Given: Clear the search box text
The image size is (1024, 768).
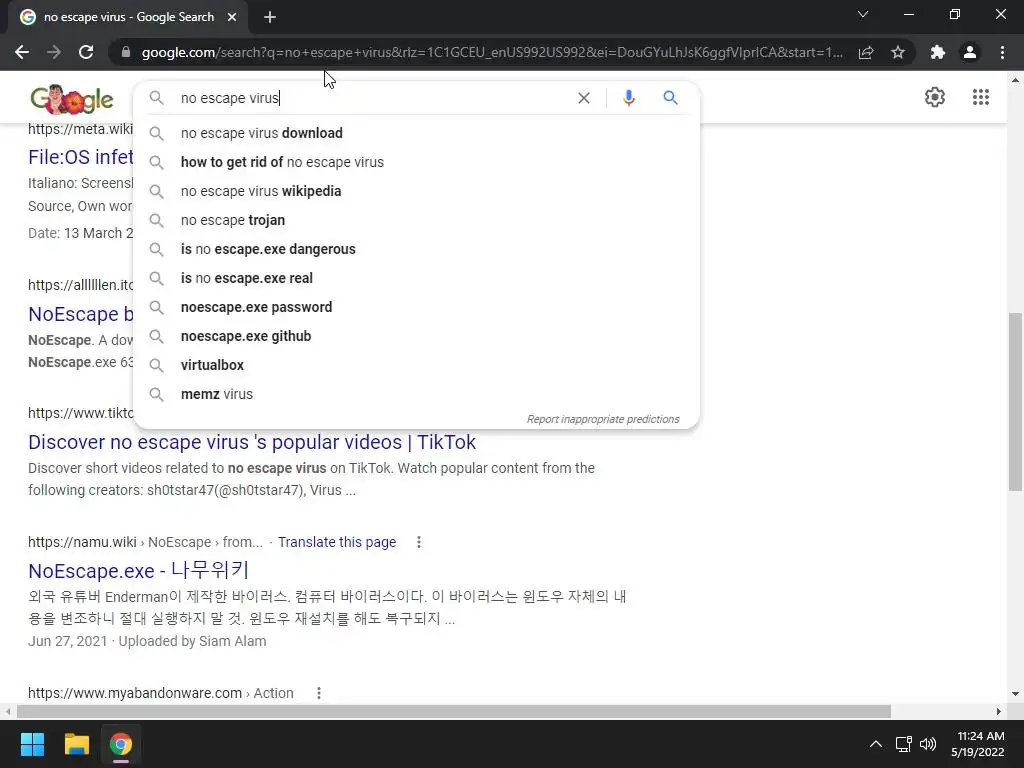Looking at the screenshot, I should click(584, 98).
